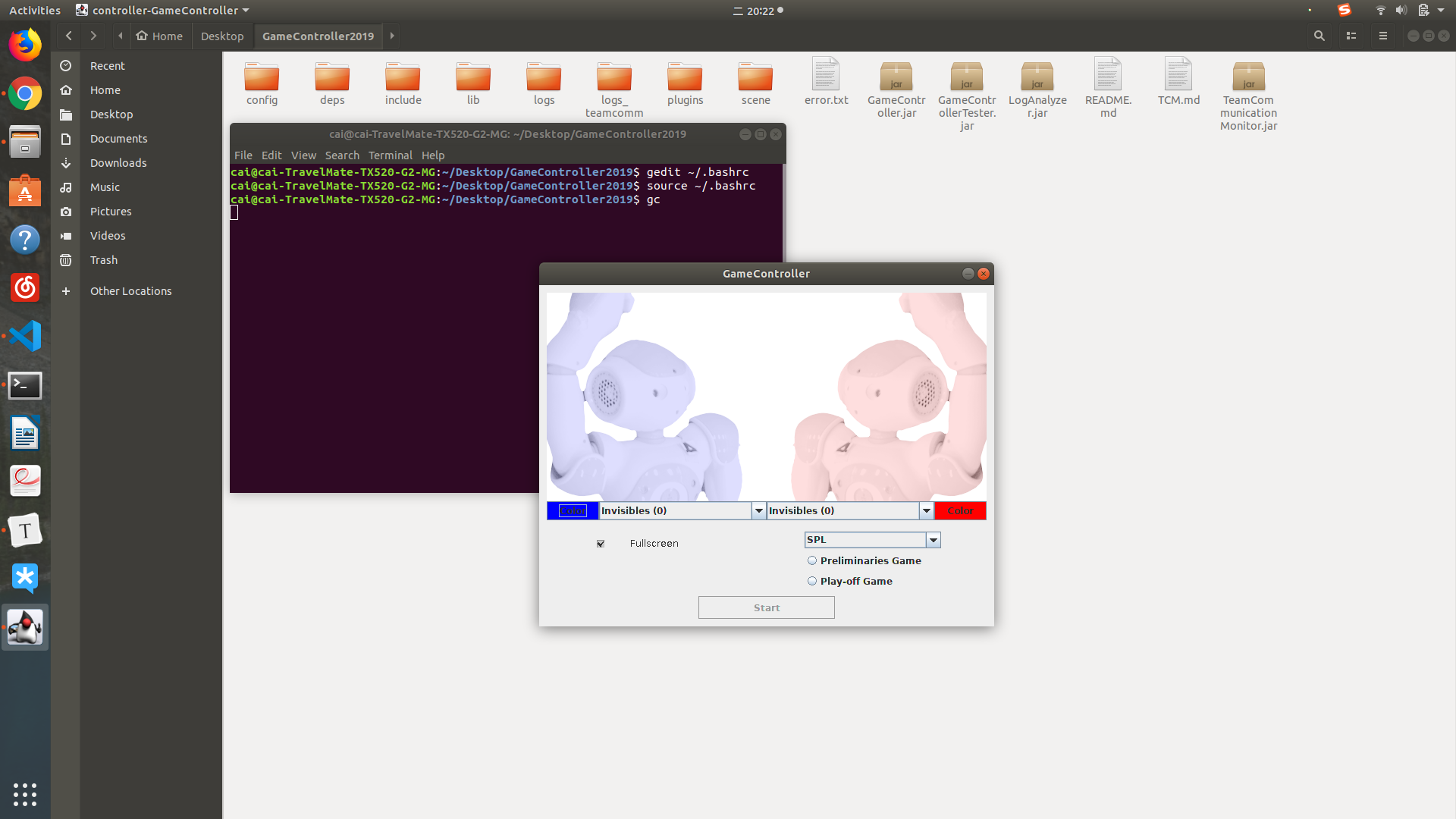
Task: Open the plugins folder
Action: tap(685, 77)
